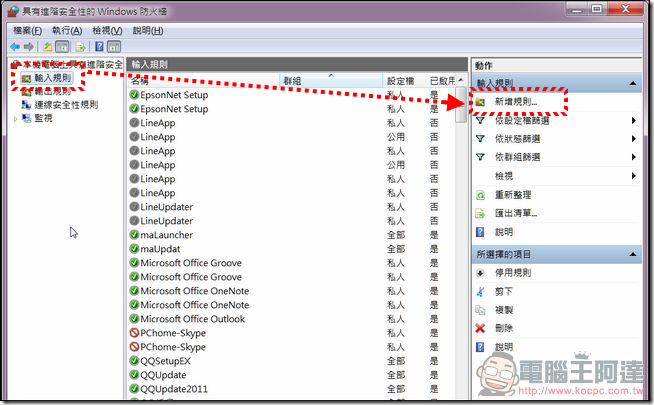Expand the 監視 node triangle
Screen dimensions: 654x405
pos(15,119)
